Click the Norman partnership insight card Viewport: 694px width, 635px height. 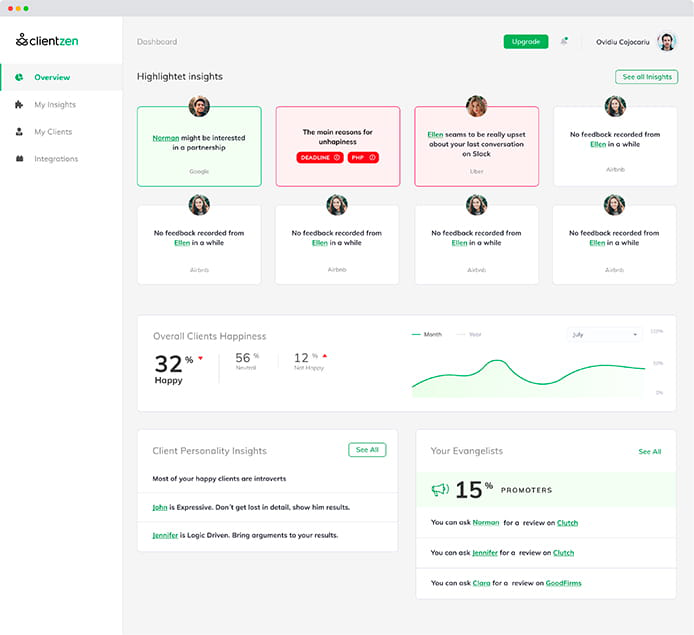[x=199, y=147]
